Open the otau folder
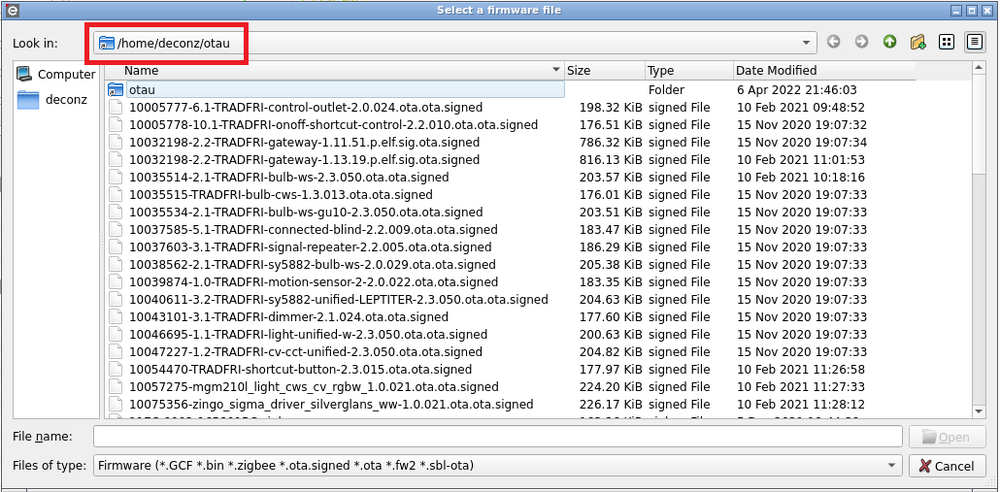Viewport: 1000px width, 492px height. (141, 90)
